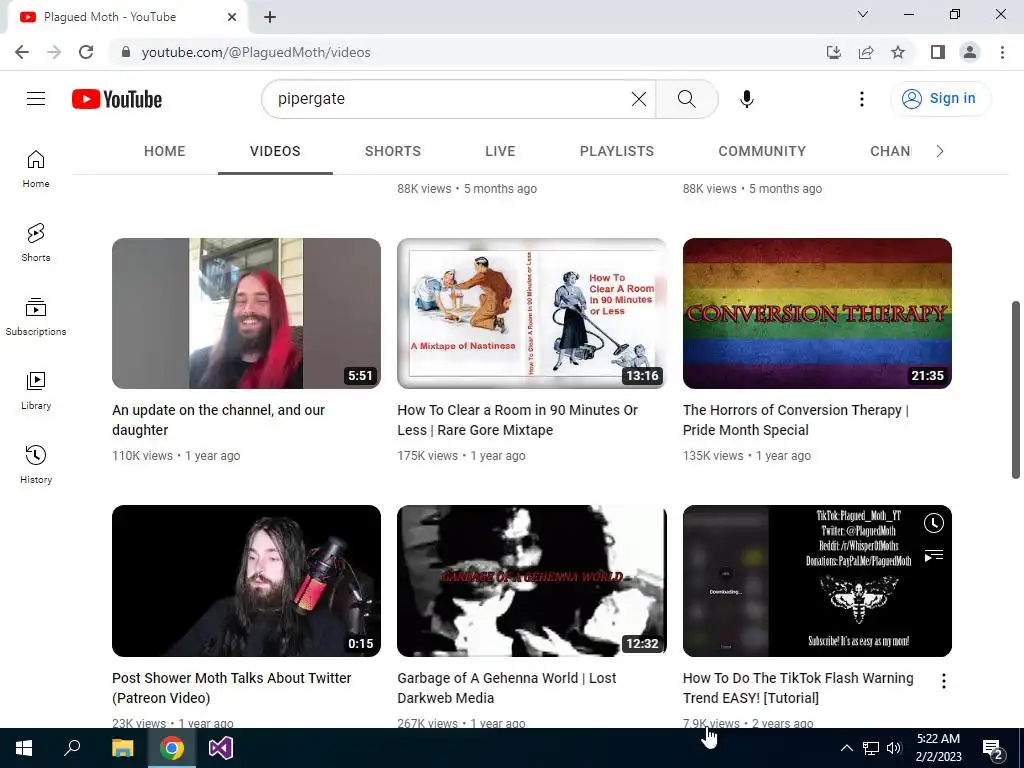Open Visual Studio from taskbar
Image resolution: width=1024 pixels, height=768 pixels.
point(221,748)
